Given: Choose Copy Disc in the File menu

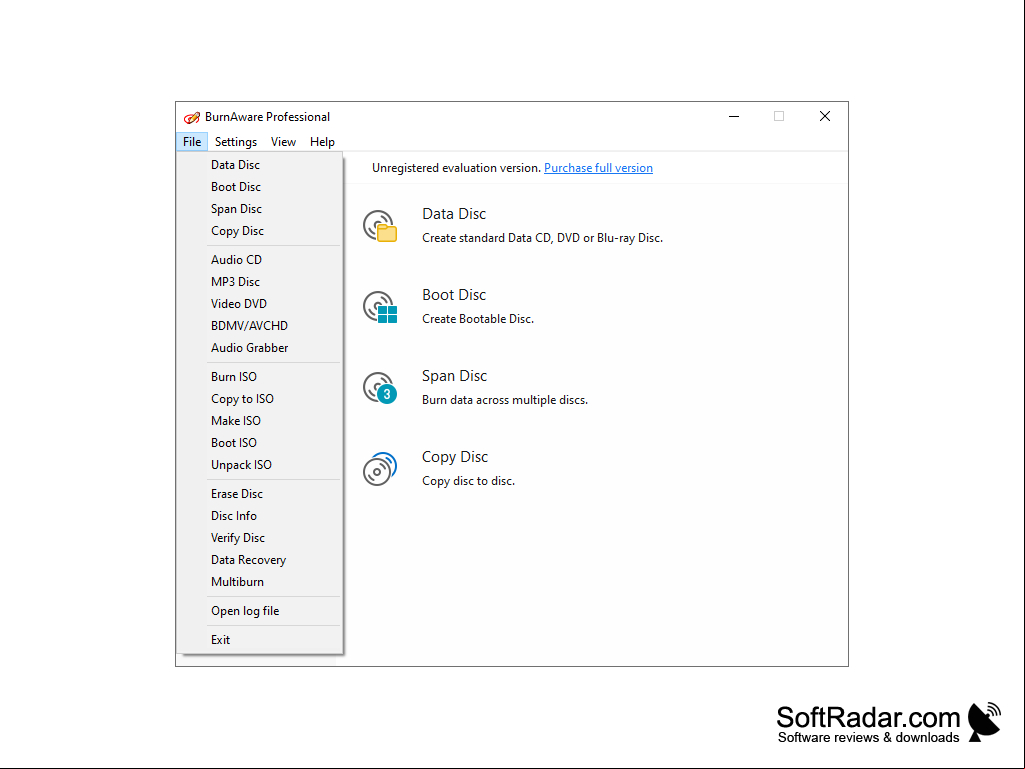Looking at the screenshot, I should (x=260, y=231).
